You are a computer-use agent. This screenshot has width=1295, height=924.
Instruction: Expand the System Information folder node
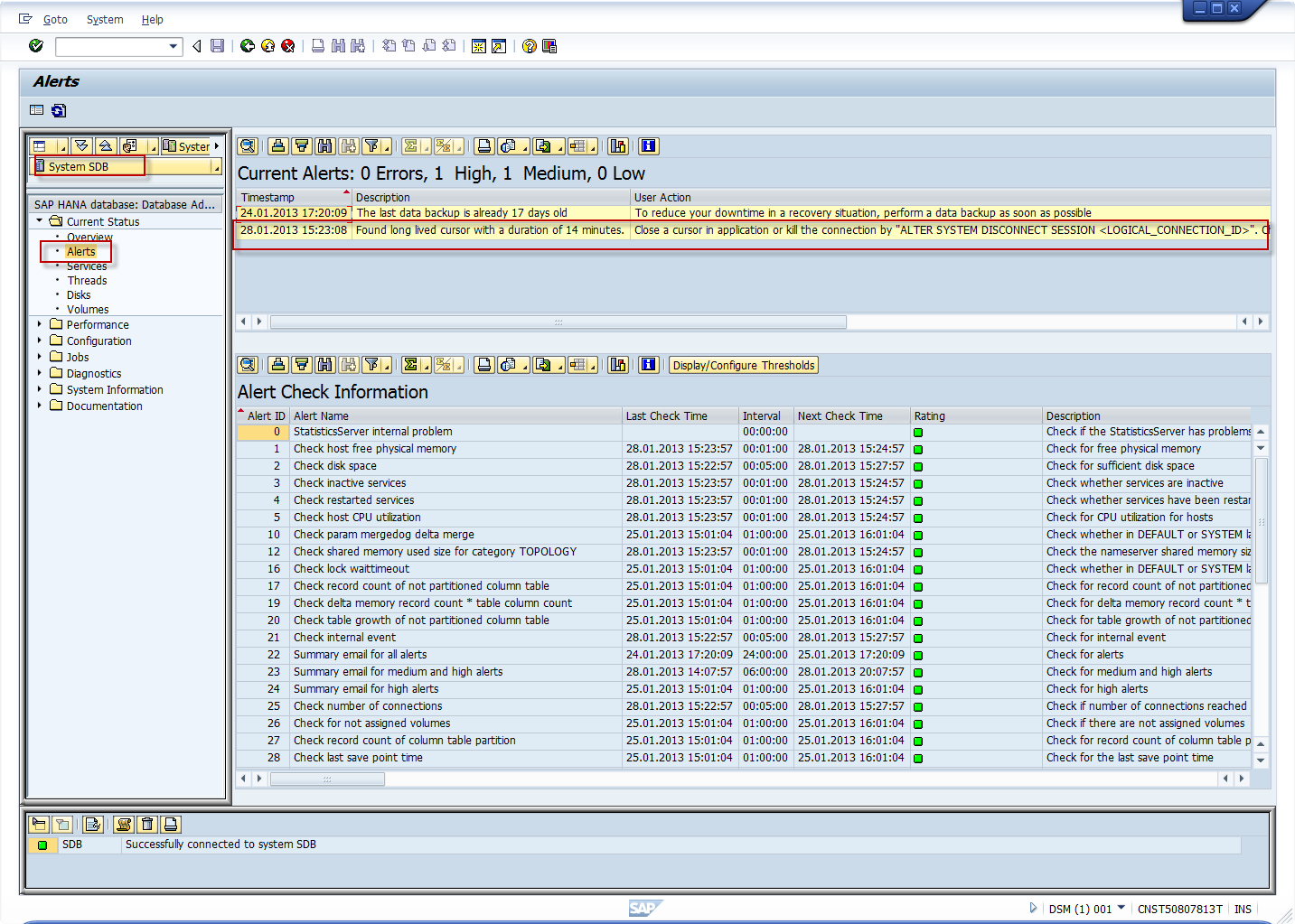tap(39, 389)
